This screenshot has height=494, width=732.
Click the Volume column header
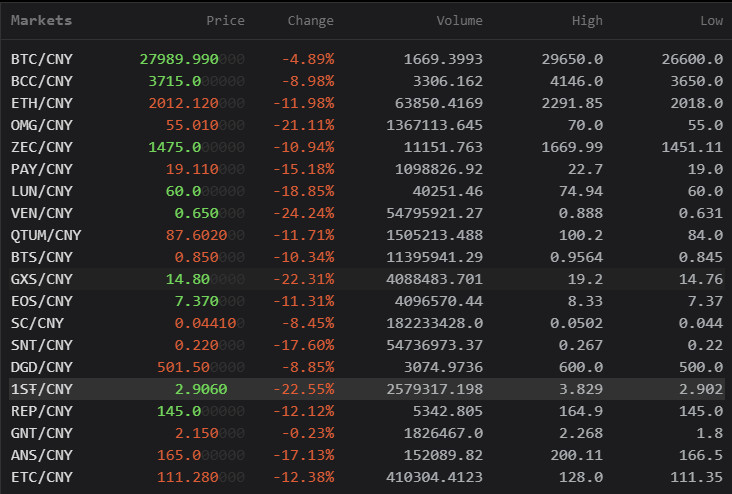click(459, 20)
